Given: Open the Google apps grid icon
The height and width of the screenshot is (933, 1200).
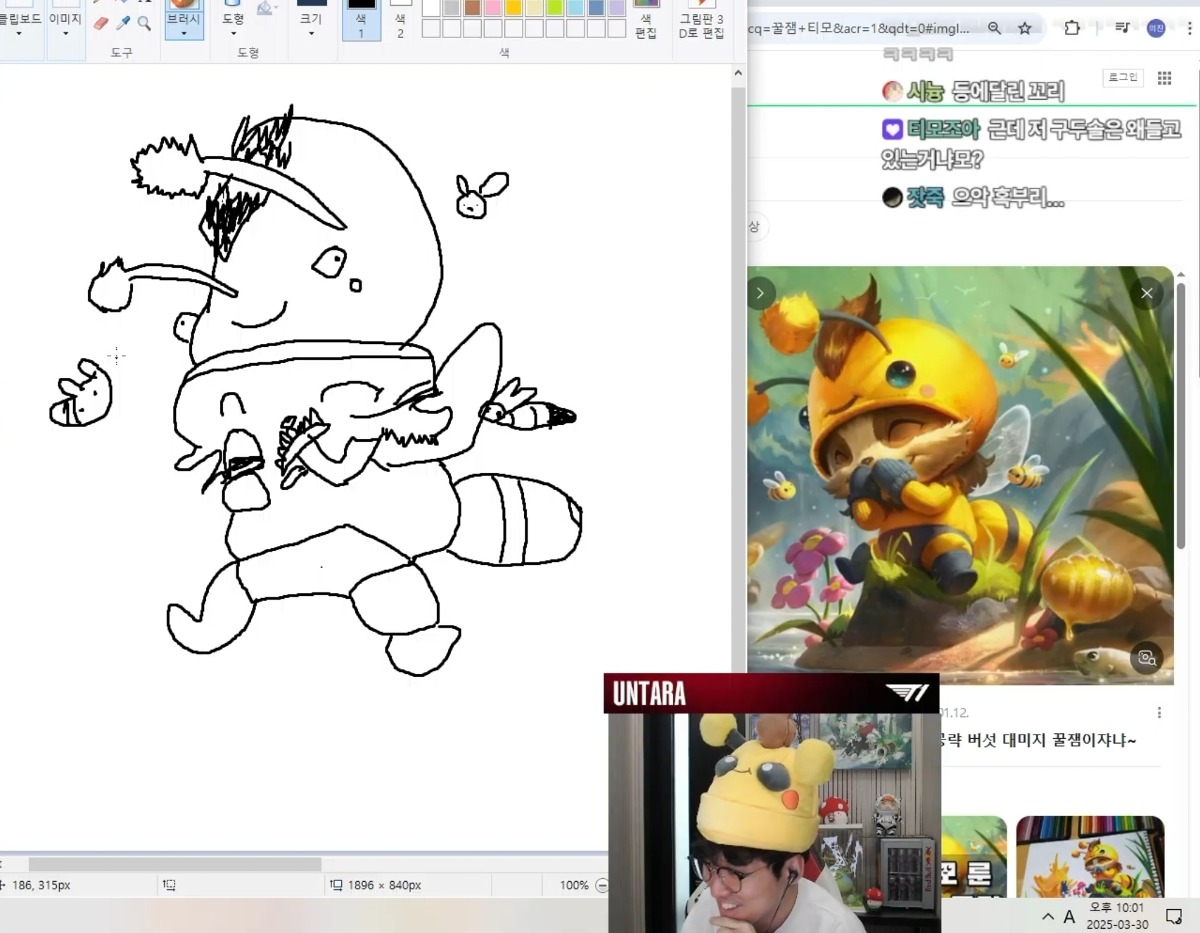Looking at the screenshot, I should 1164,78.
